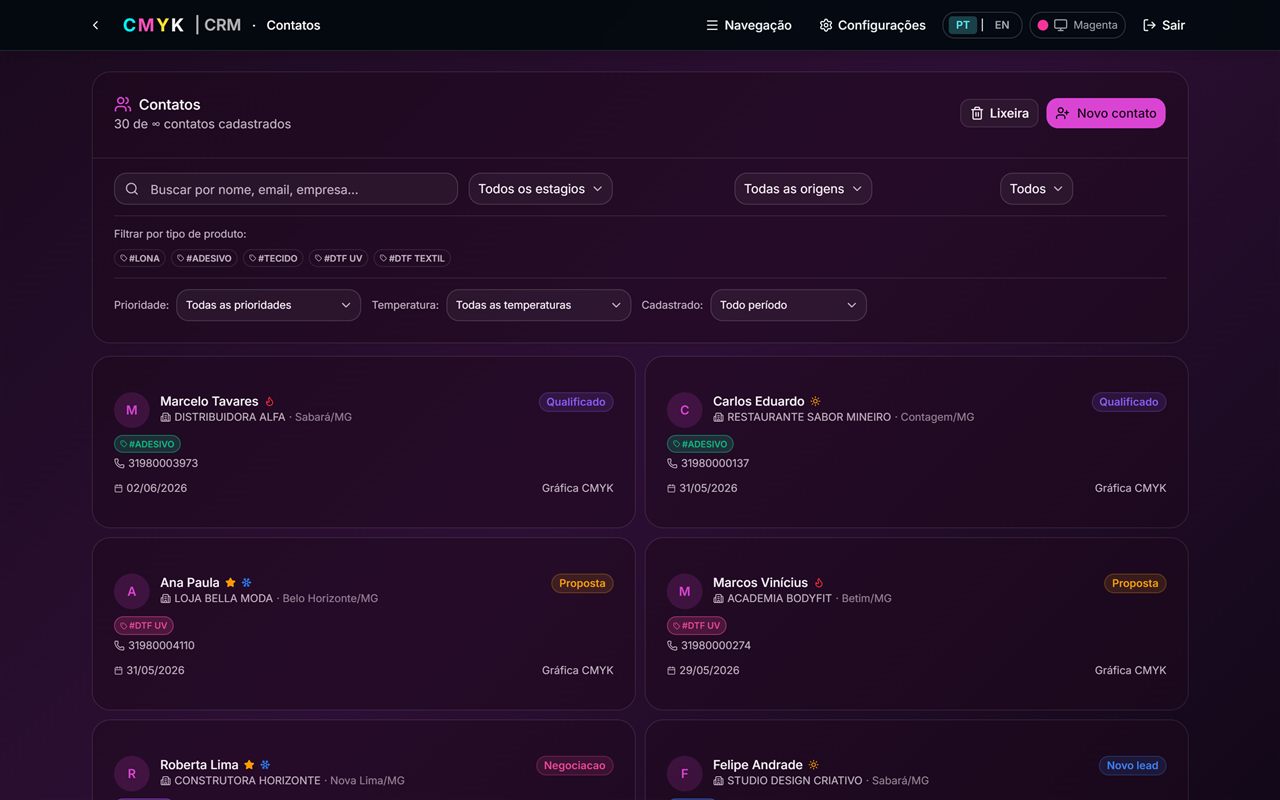Open Configurações from the header
The width and height of the screenshot is (1280, 800).
[872, 25]
